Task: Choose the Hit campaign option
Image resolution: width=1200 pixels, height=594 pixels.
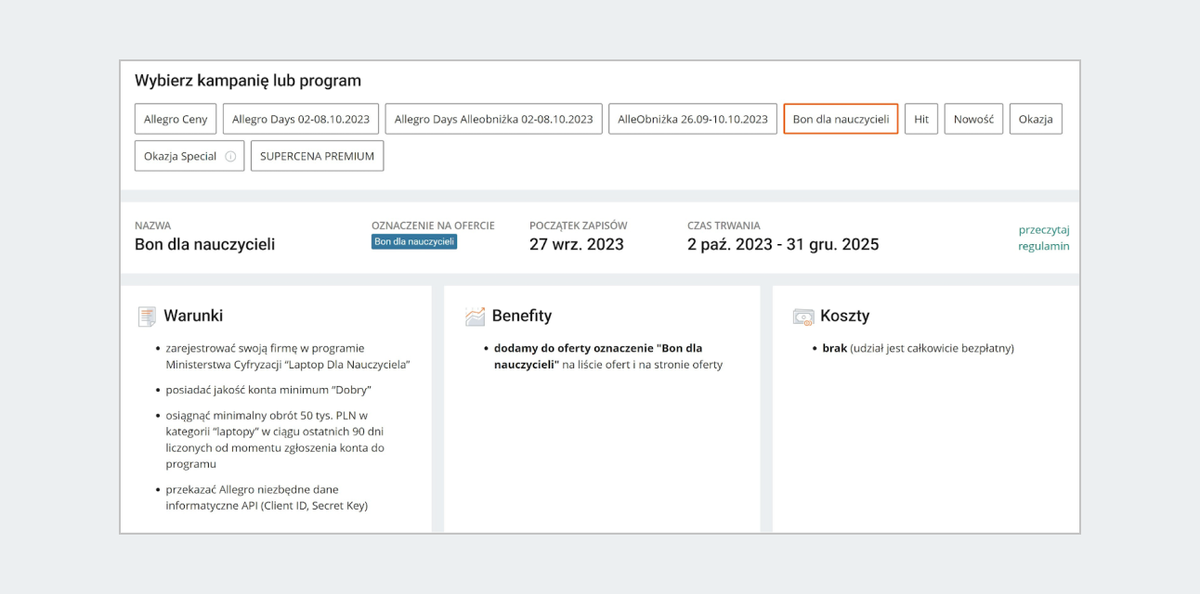Action: [921, 119]
